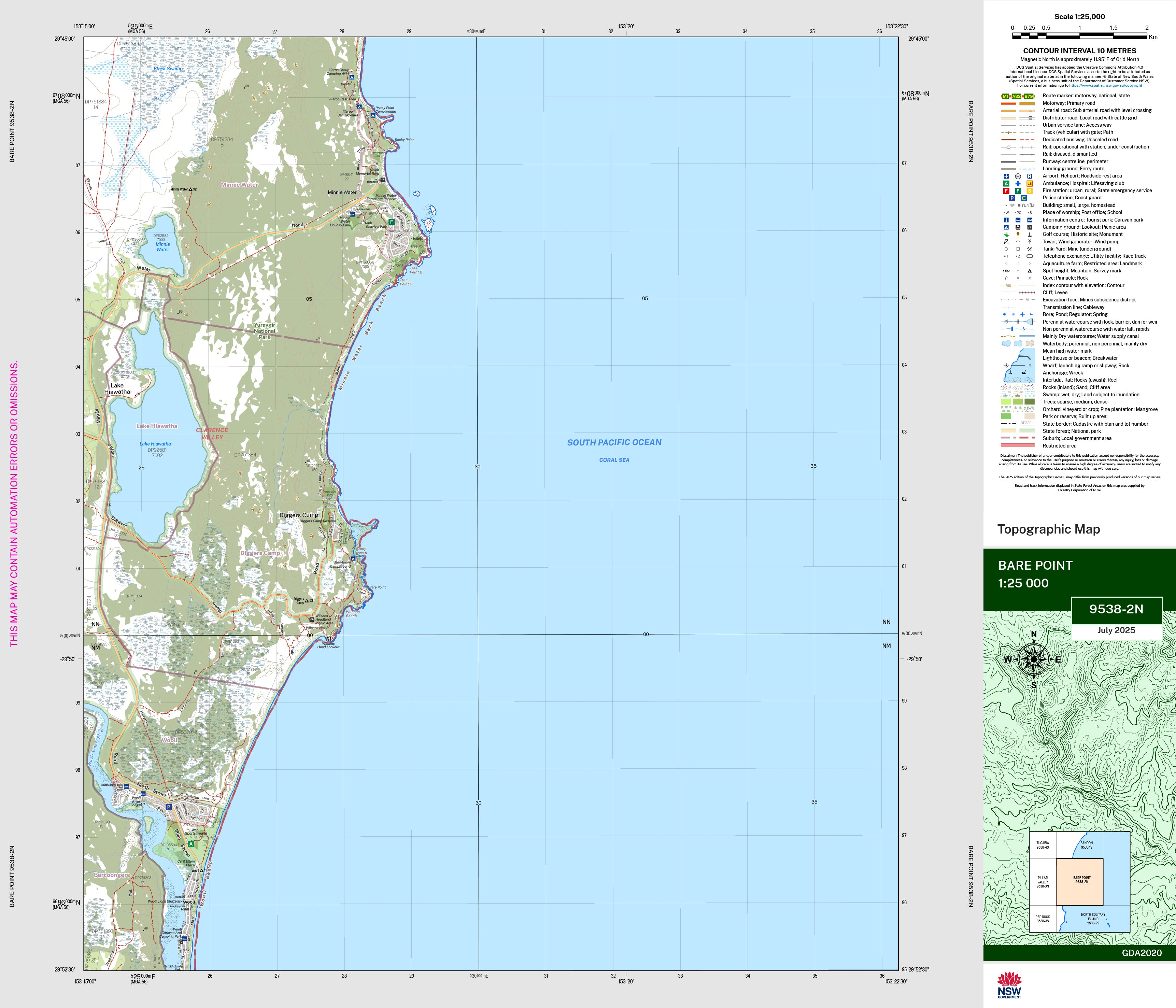Viewport: 1176px width, 1008px height.
Task: Click the green rural fire station marker at Minnie Water
Action: click(x=391, y=222)
